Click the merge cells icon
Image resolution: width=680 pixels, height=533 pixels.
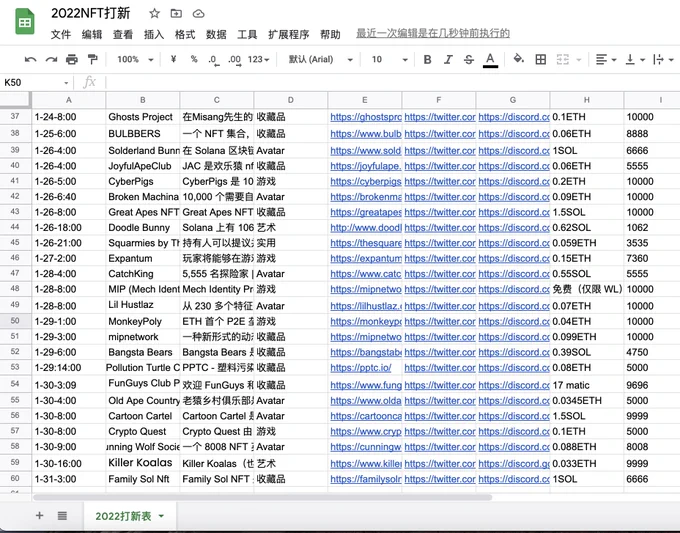[562, 59]
